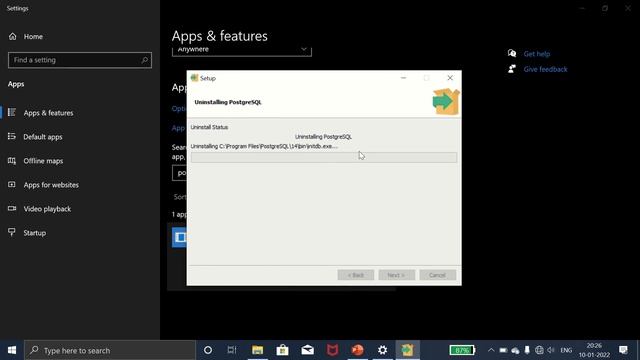Open McAfee red shield in taskbar

click(x=332, y=350)
